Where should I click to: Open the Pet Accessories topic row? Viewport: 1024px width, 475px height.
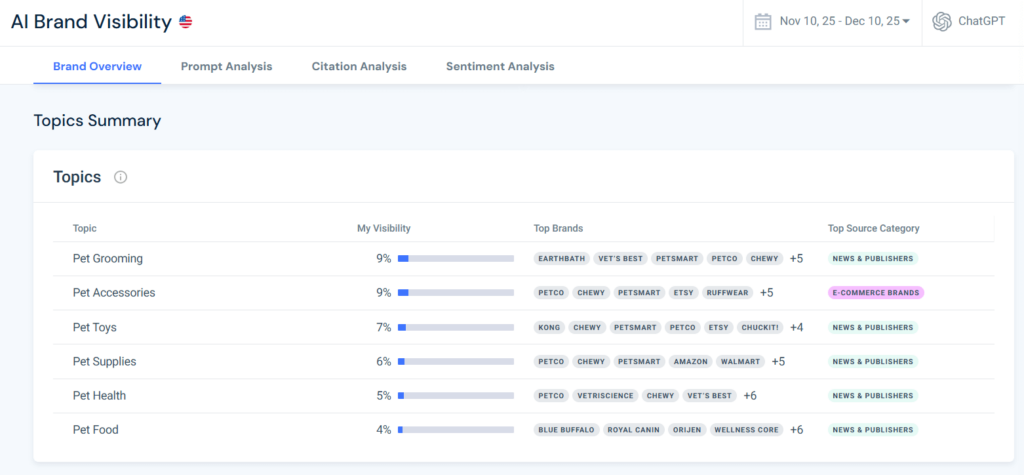pos(114,293)
